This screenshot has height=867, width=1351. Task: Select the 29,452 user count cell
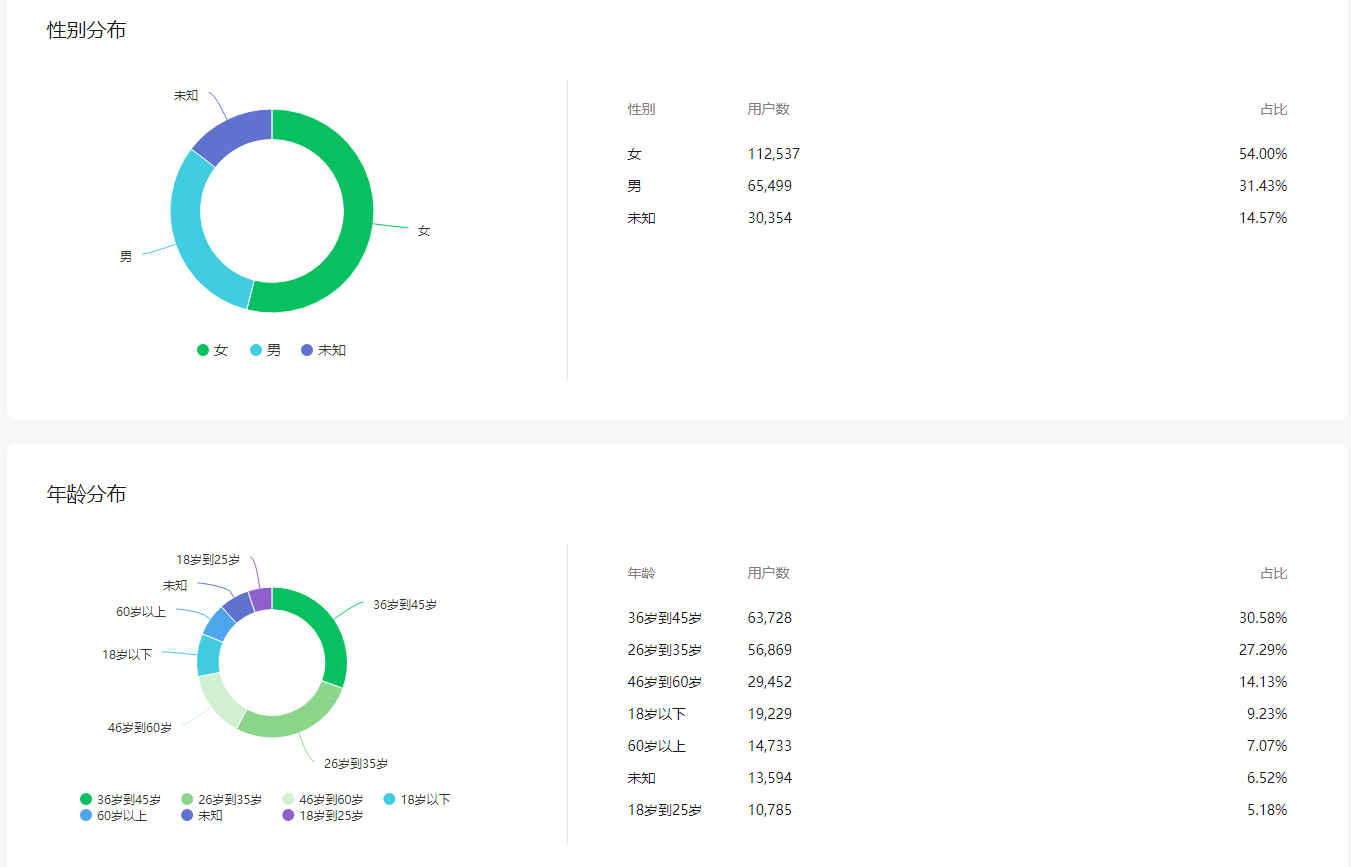click(770, 682)
